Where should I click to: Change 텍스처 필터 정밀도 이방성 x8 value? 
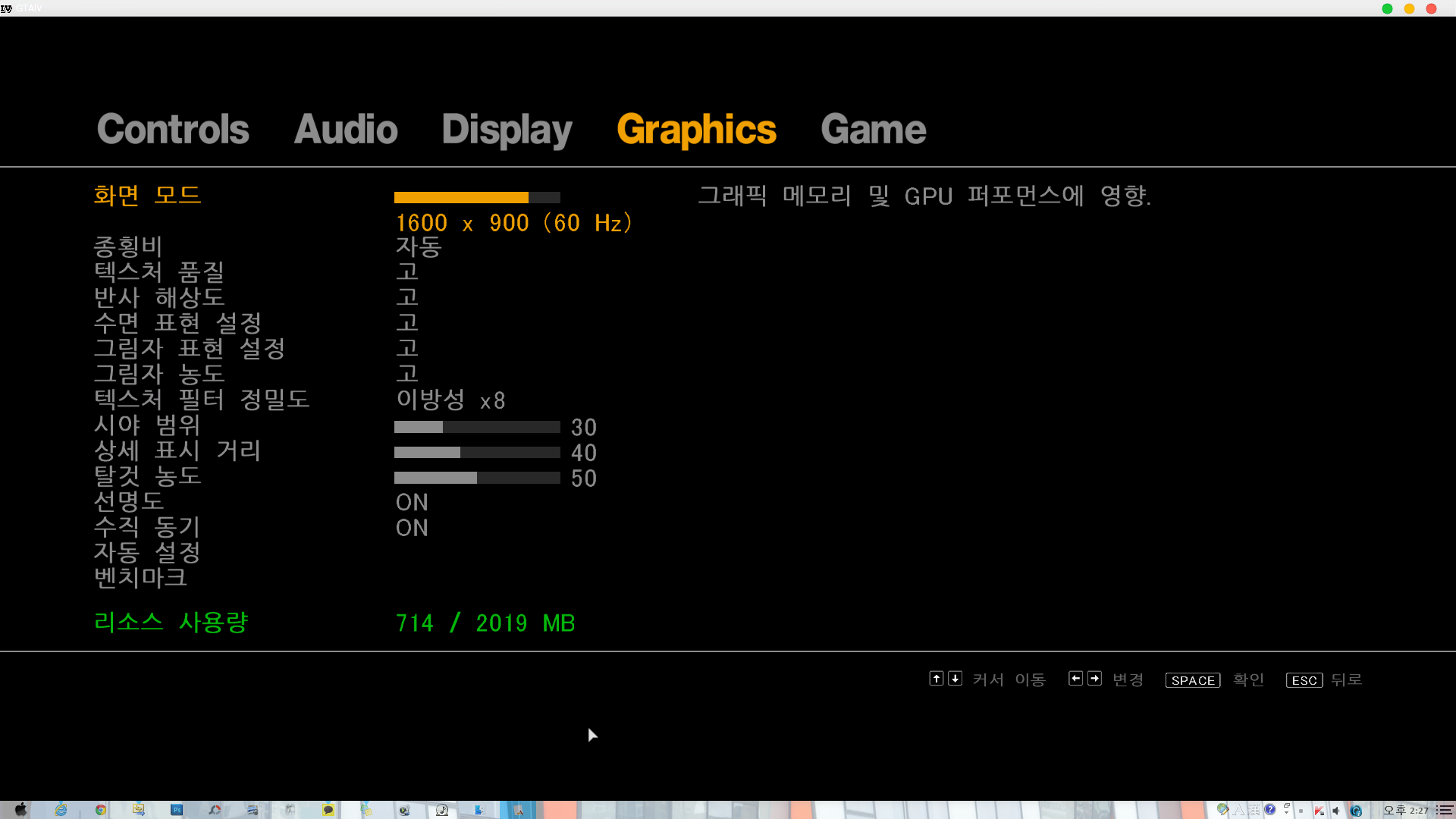point(450,400)
